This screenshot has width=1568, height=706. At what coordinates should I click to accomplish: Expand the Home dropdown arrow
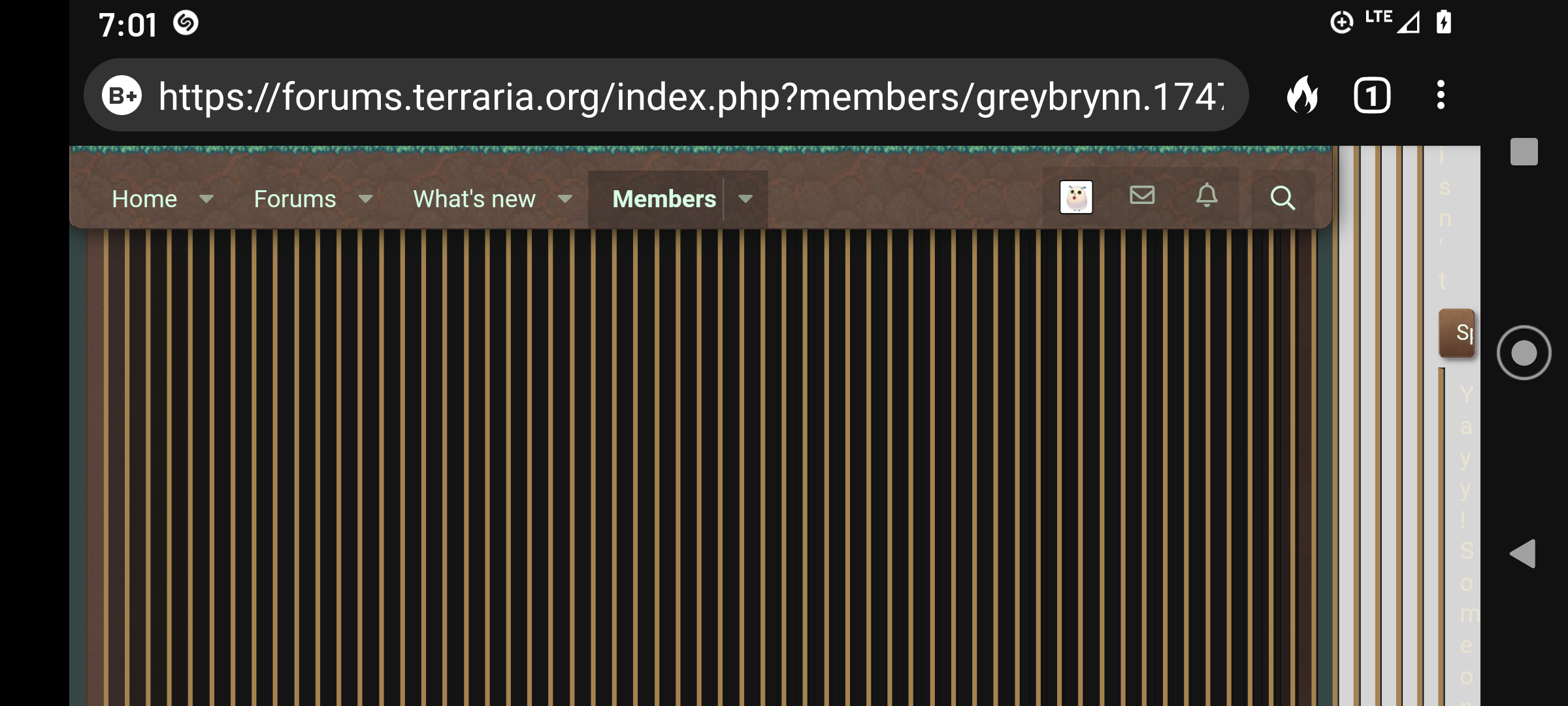coord(206,199)
